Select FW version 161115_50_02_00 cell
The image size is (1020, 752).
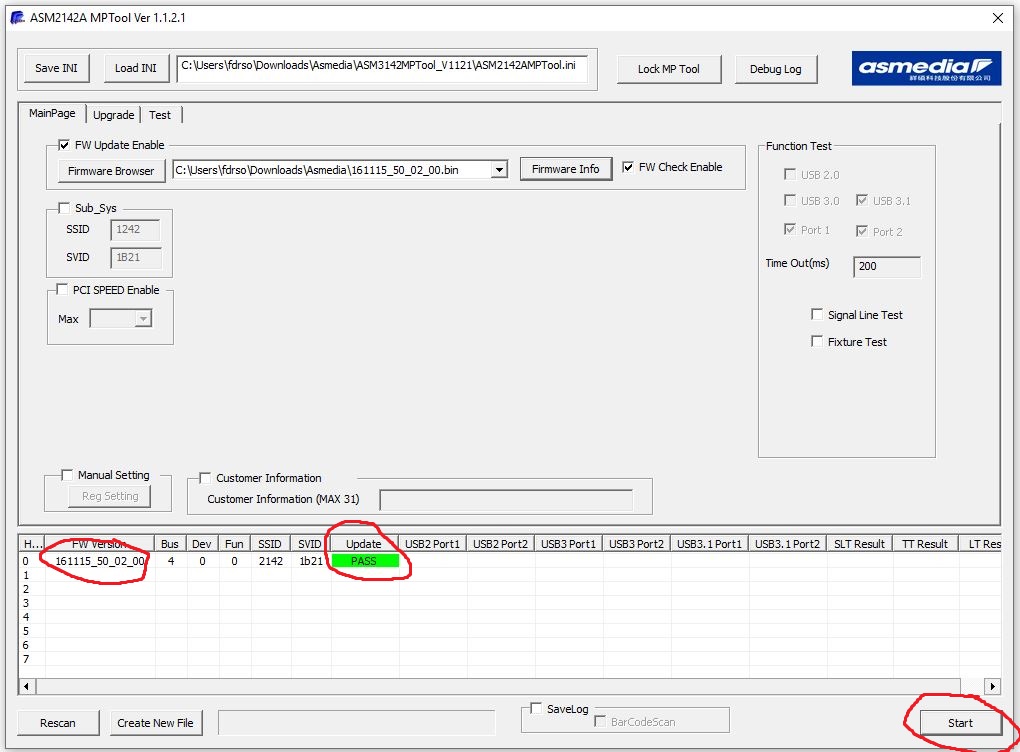pos(100,561)
